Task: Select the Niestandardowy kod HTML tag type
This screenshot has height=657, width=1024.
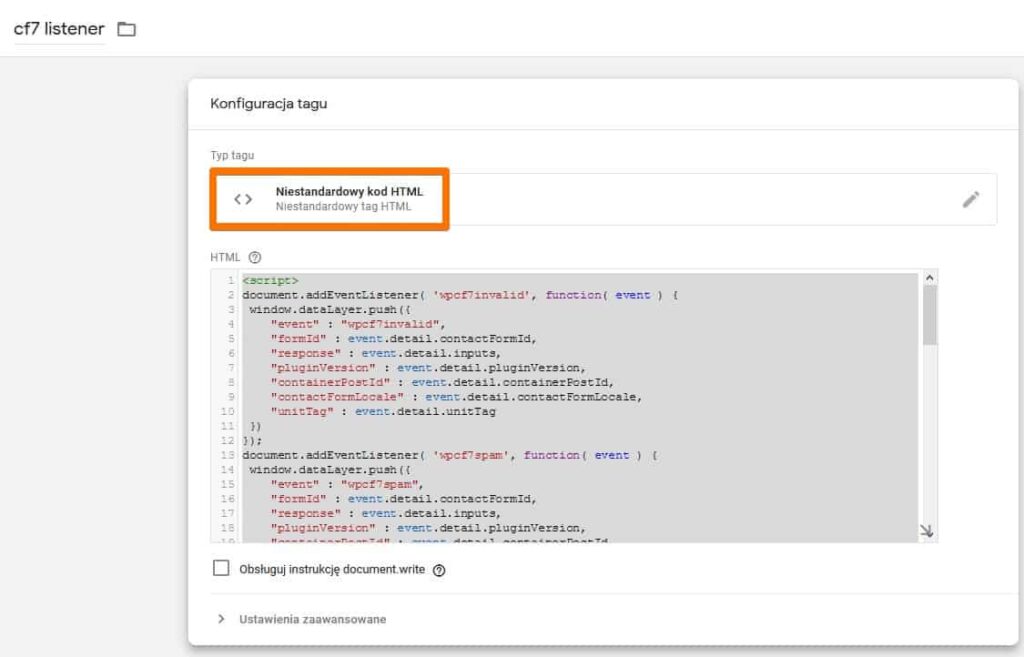Action: click(x=349, y=191)
